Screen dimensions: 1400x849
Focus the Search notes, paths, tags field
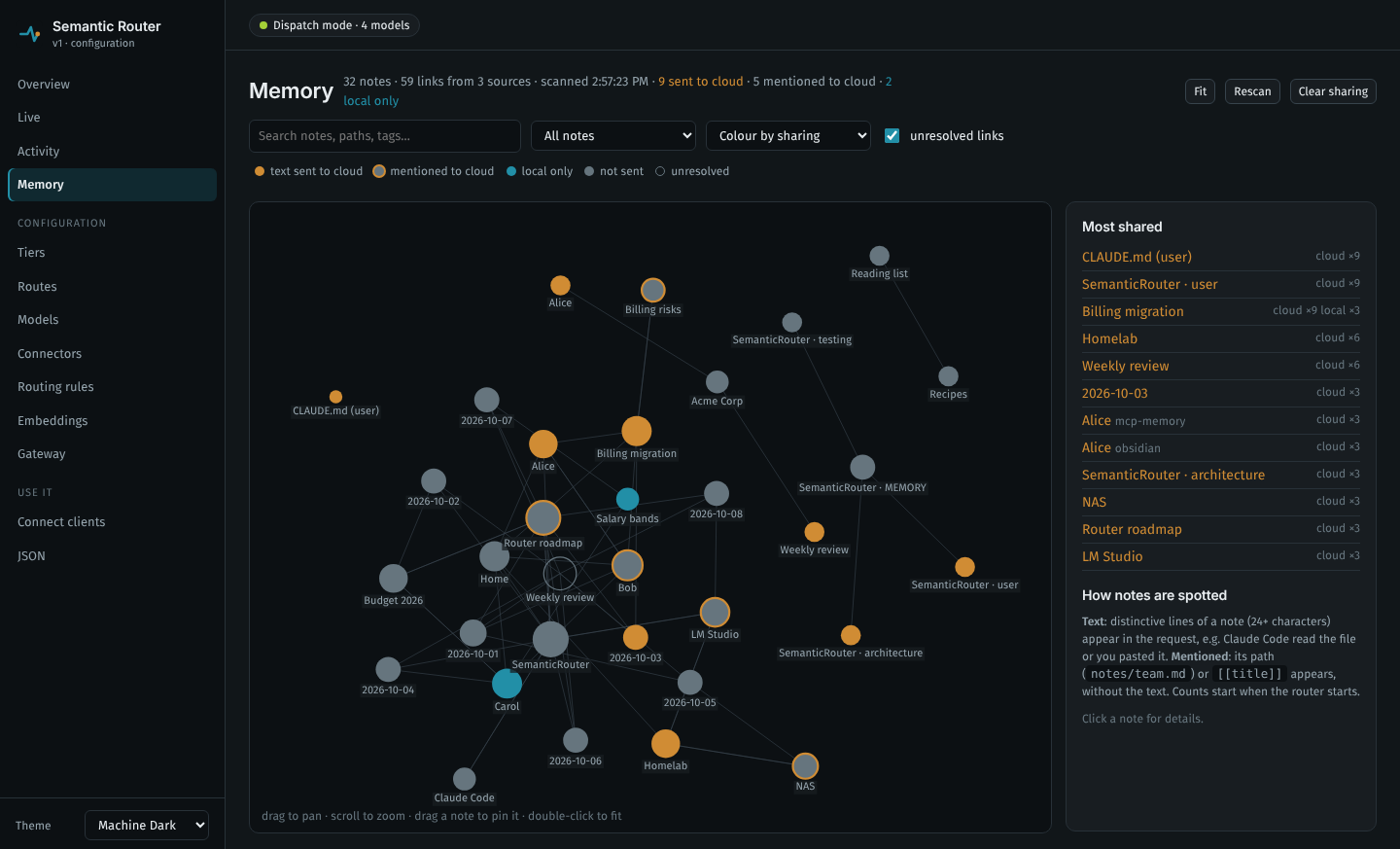coord(385,136)
